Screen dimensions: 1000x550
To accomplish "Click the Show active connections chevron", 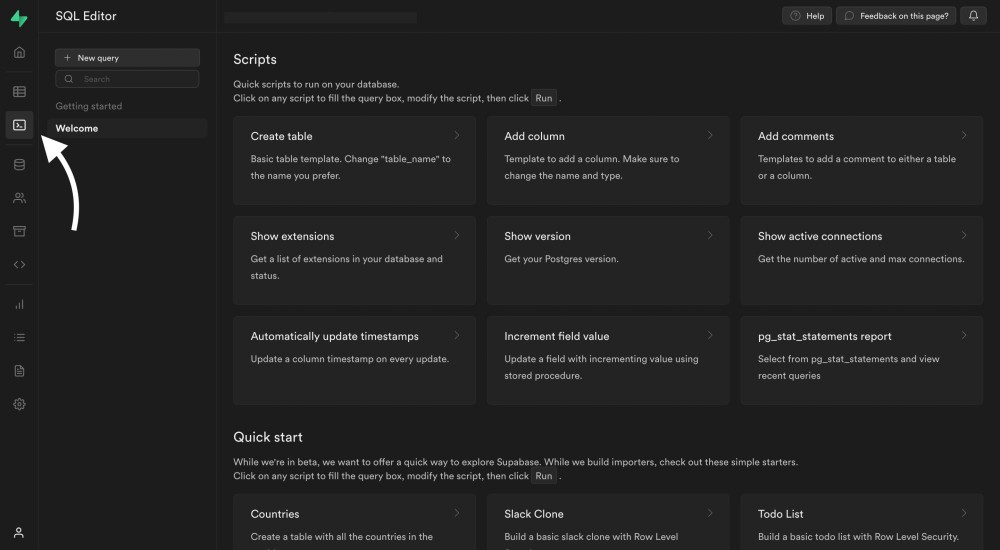I will click(964, 235).
